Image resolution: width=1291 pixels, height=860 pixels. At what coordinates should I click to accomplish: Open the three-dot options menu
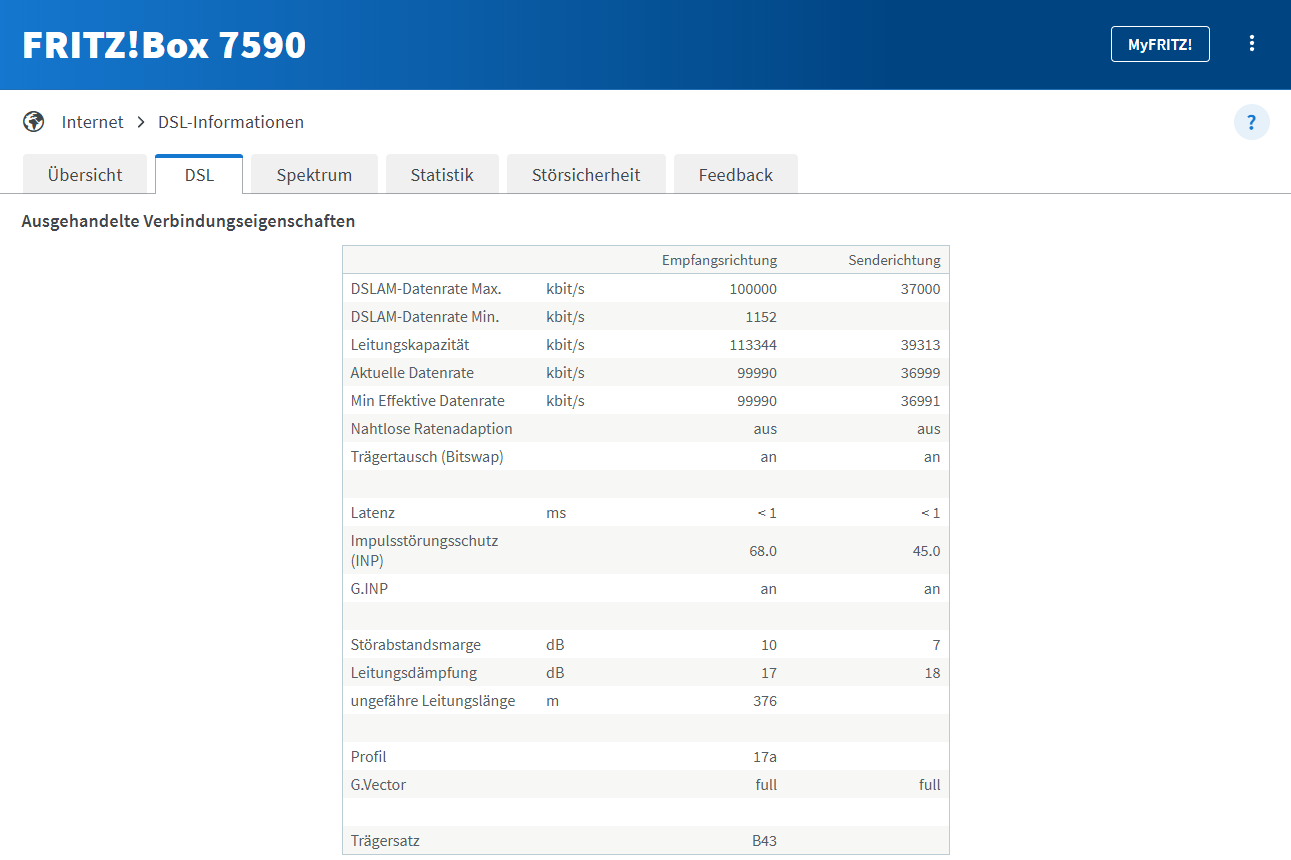point(1251,44)
